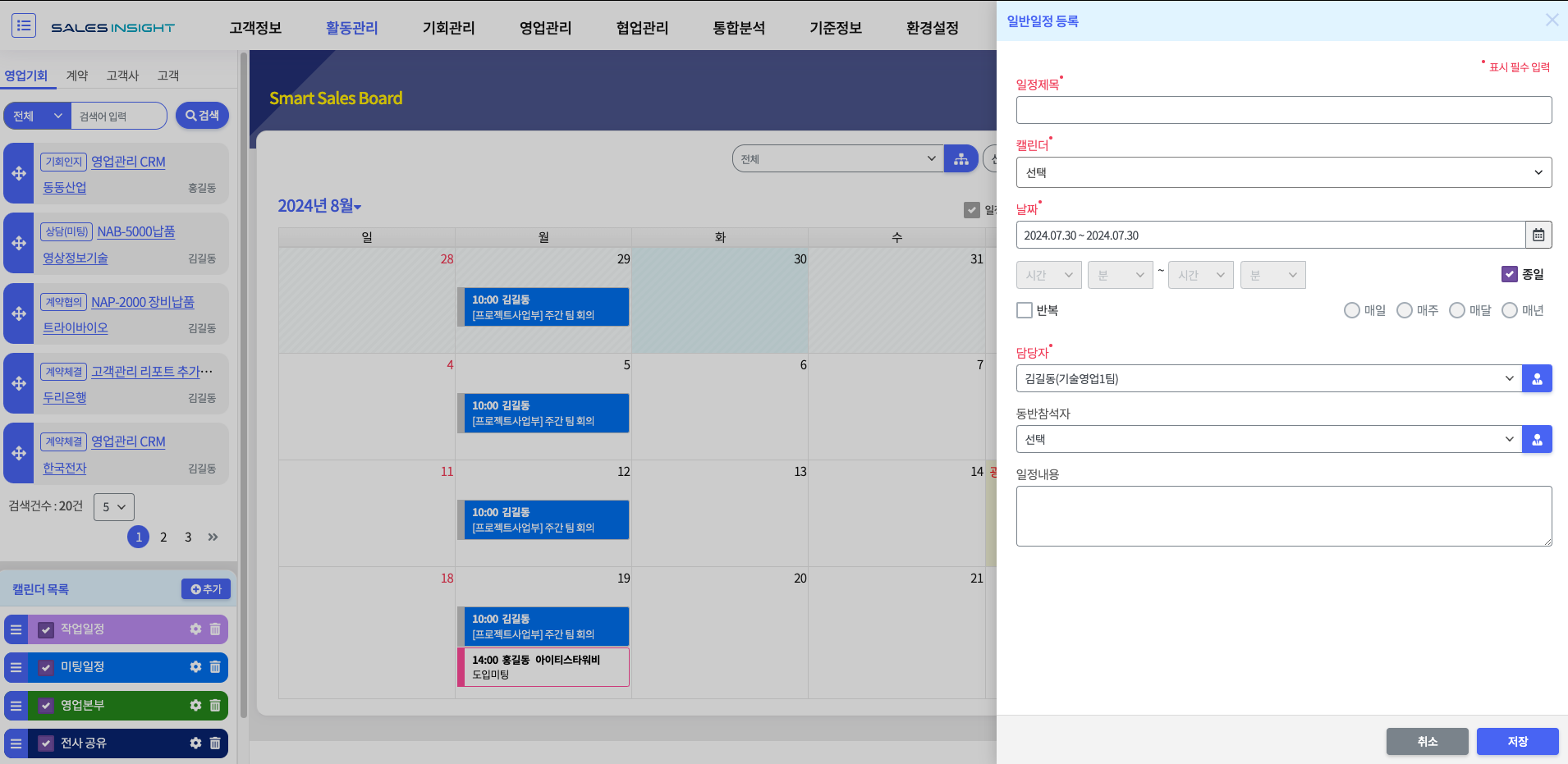Delete the 영업본부 calendar via trash icon
Image resolution: width=1568 pixels, height=764 pixels.
[215, 705]
